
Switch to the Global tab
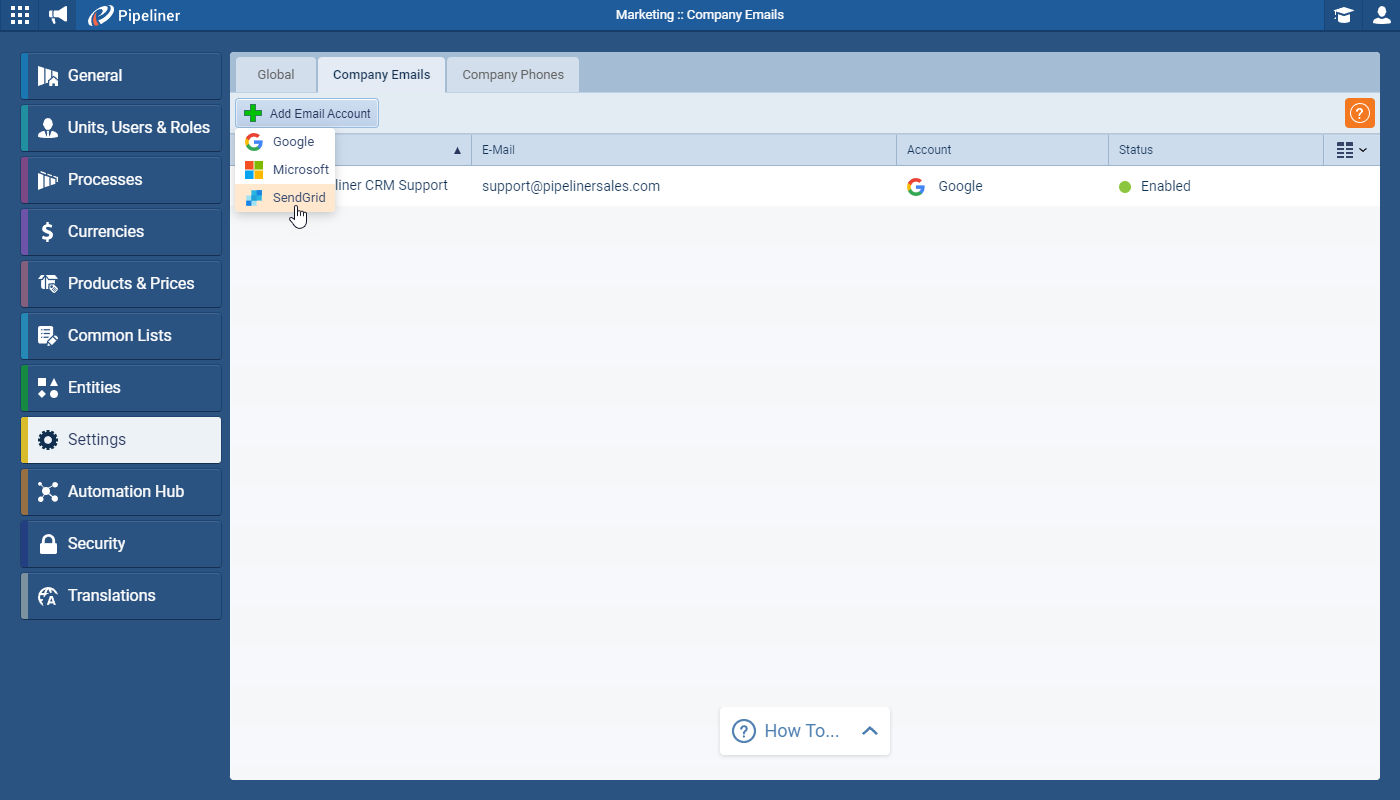[x=276, y=75]
